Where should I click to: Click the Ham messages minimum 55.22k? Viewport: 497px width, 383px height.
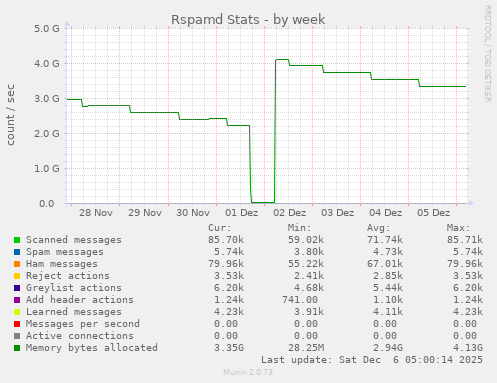[306, 264]
